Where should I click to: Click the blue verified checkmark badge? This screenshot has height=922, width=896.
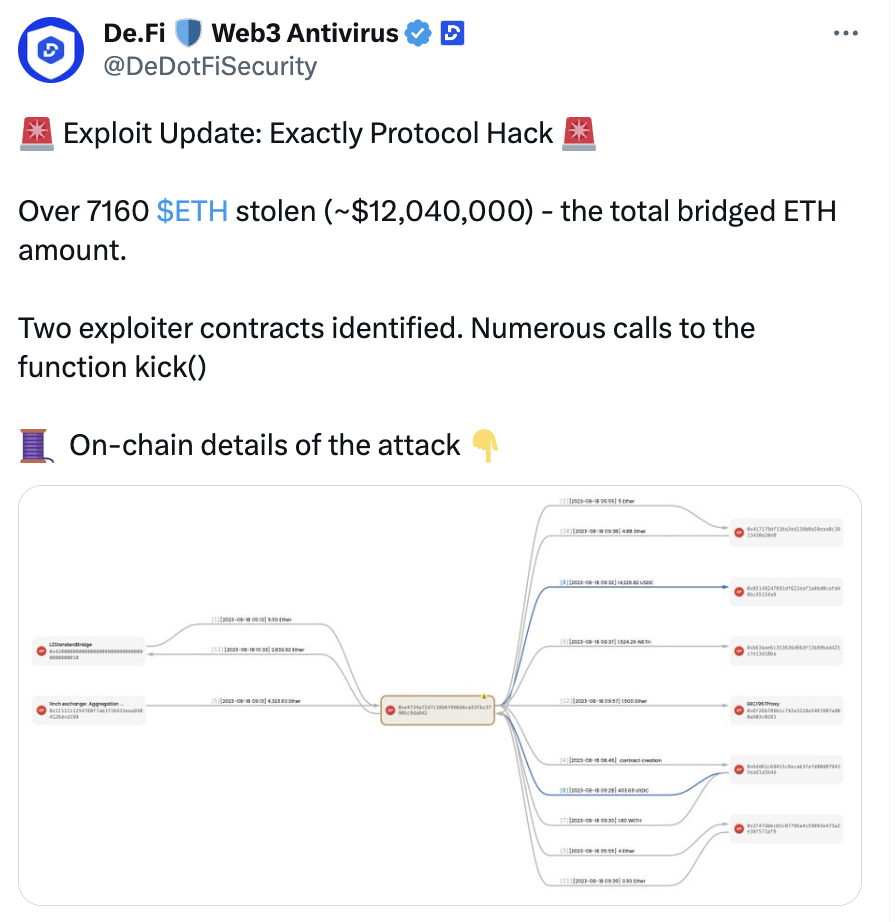coord(418,34)
